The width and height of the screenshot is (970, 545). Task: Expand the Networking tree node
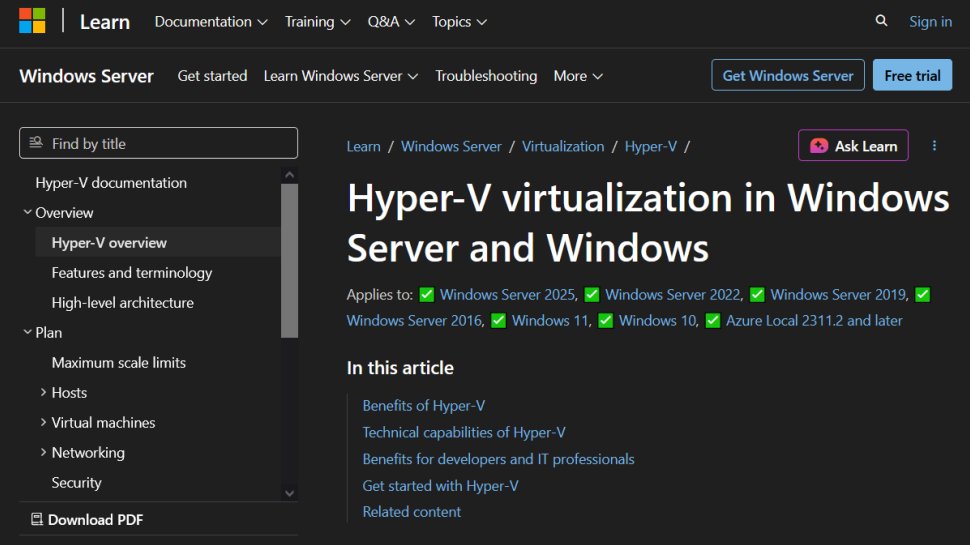click(43, 452)
